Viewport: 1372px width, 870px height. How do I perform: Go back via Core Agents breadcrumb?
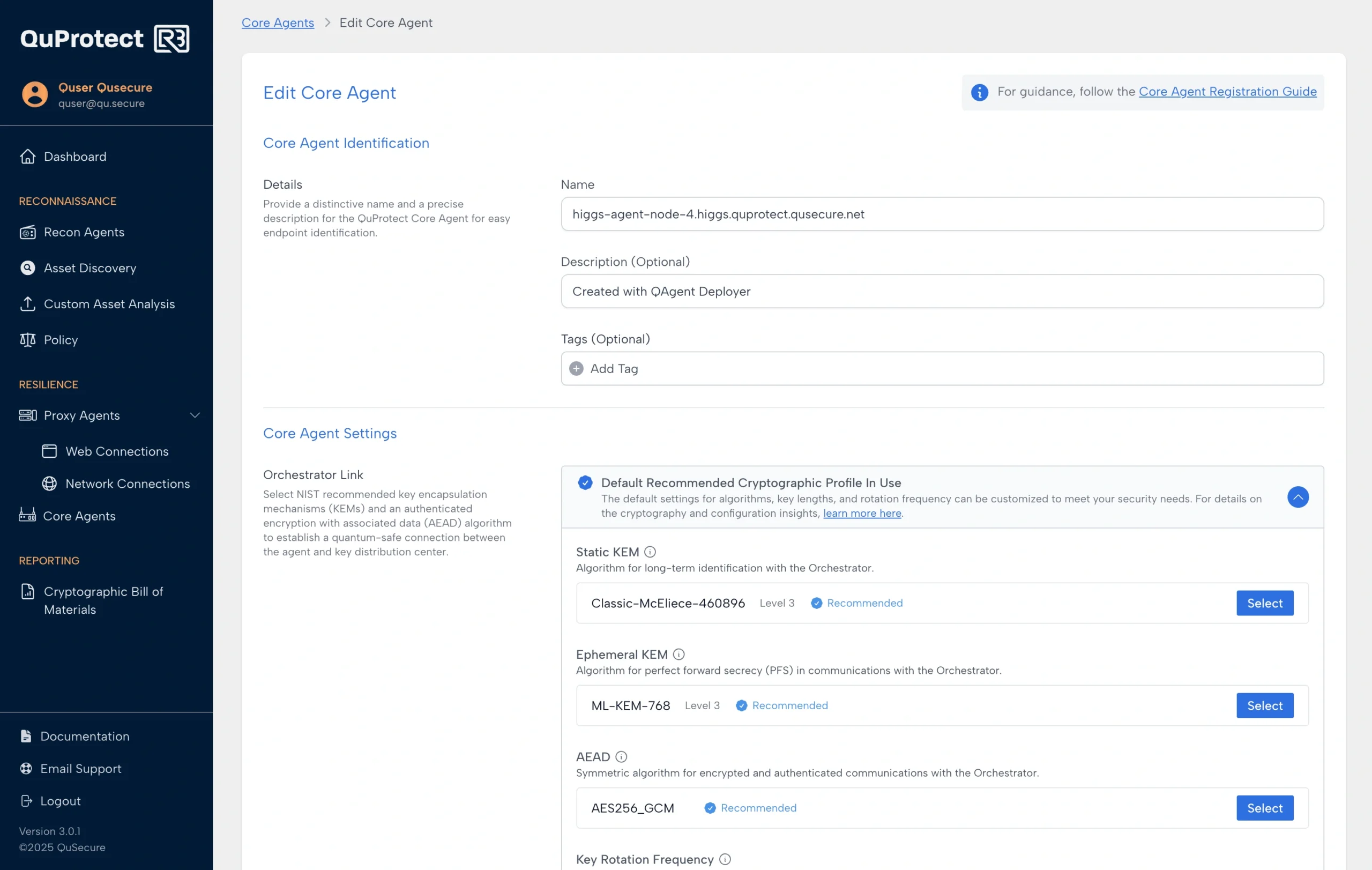pyautogui.click(x=278, y=23)
